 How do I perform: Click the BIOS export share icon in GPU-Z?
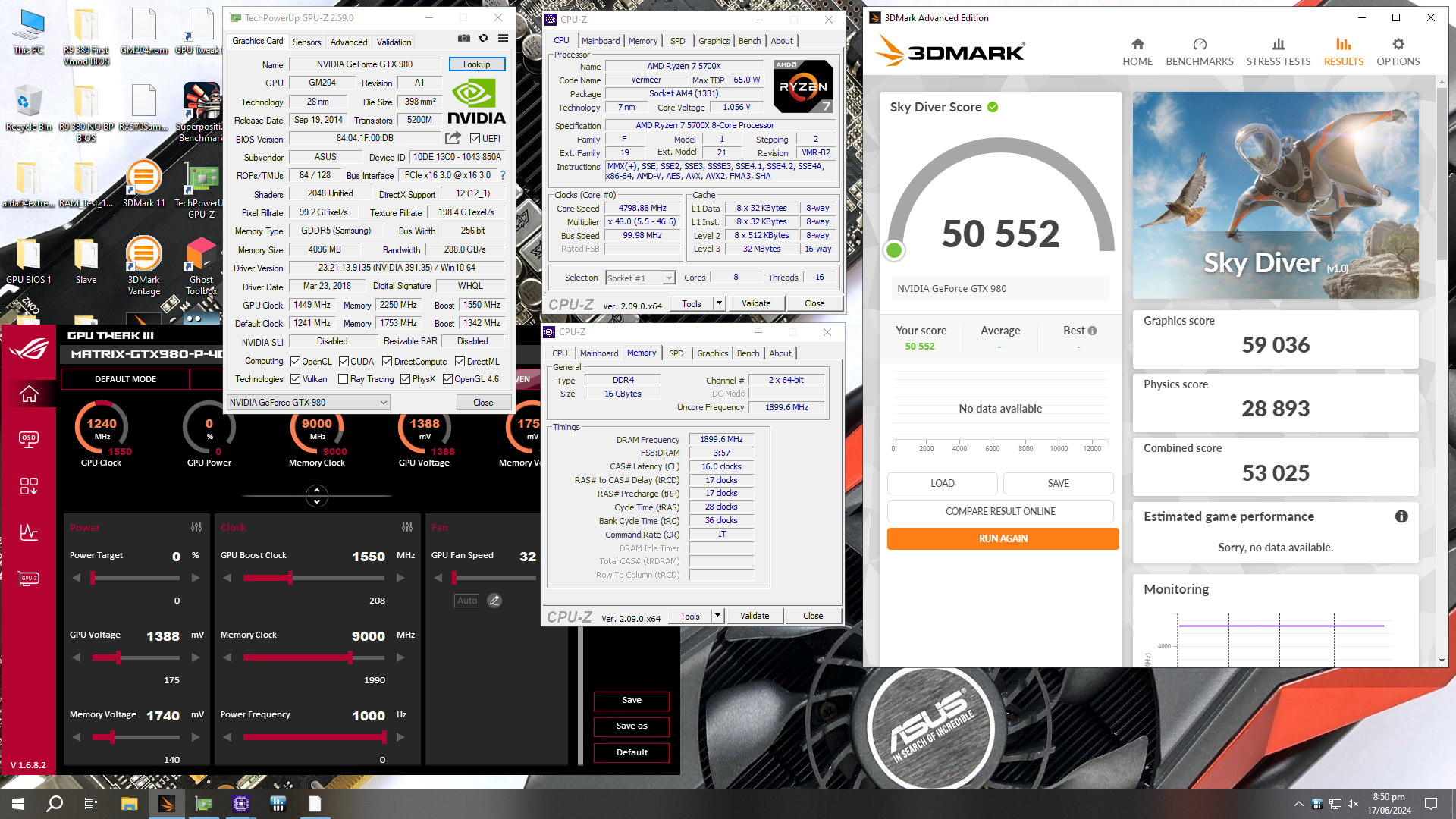(x=453, y=138)
